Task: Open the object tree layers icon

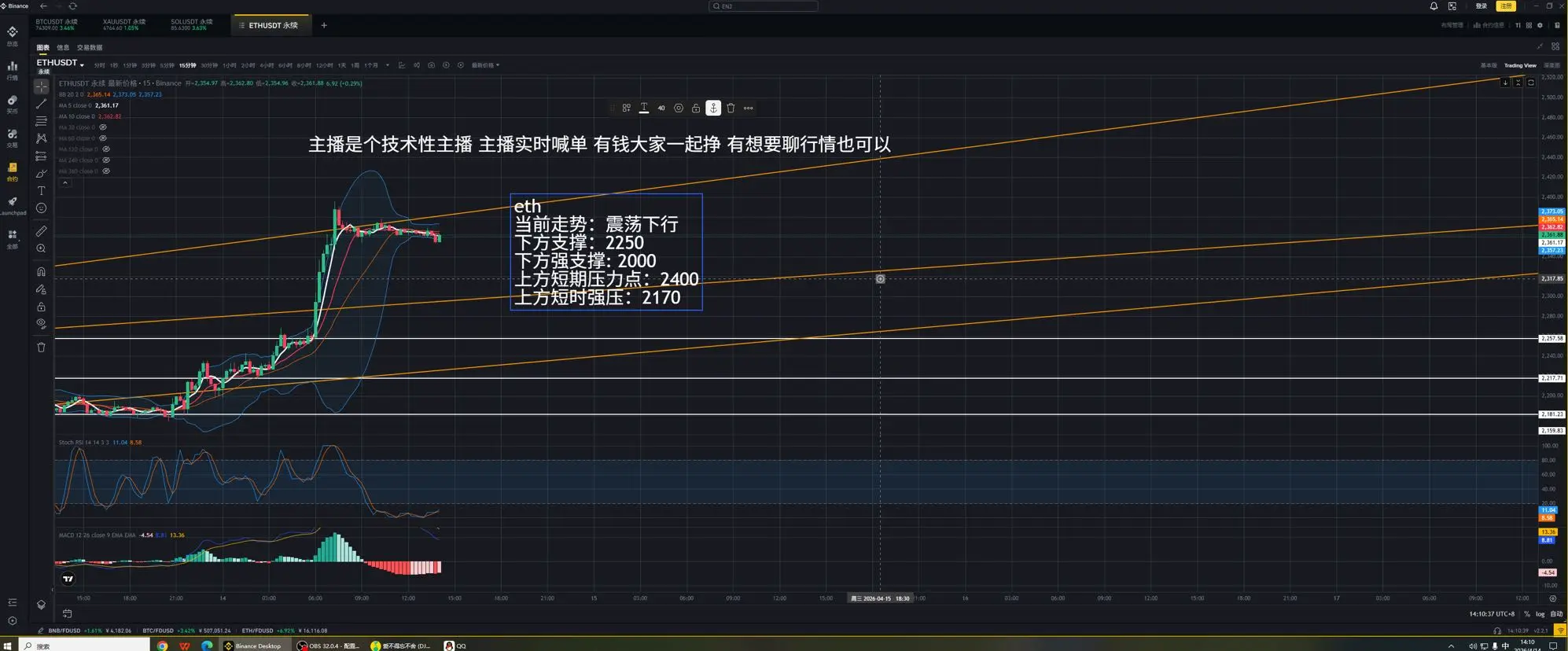Action: (41, 605)
